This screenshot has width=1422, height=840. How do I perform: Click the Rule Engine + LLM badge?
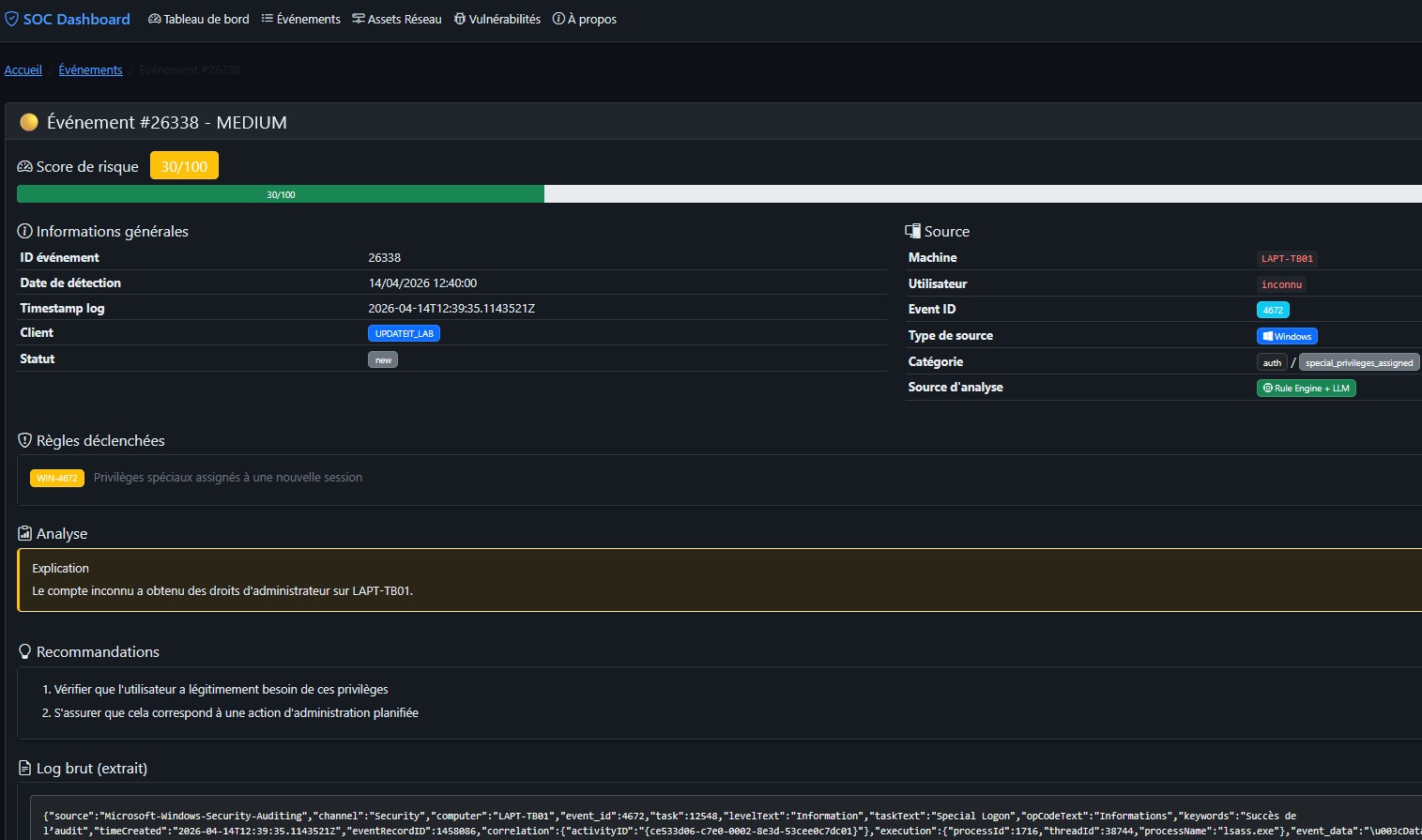tap(1306, 388)
